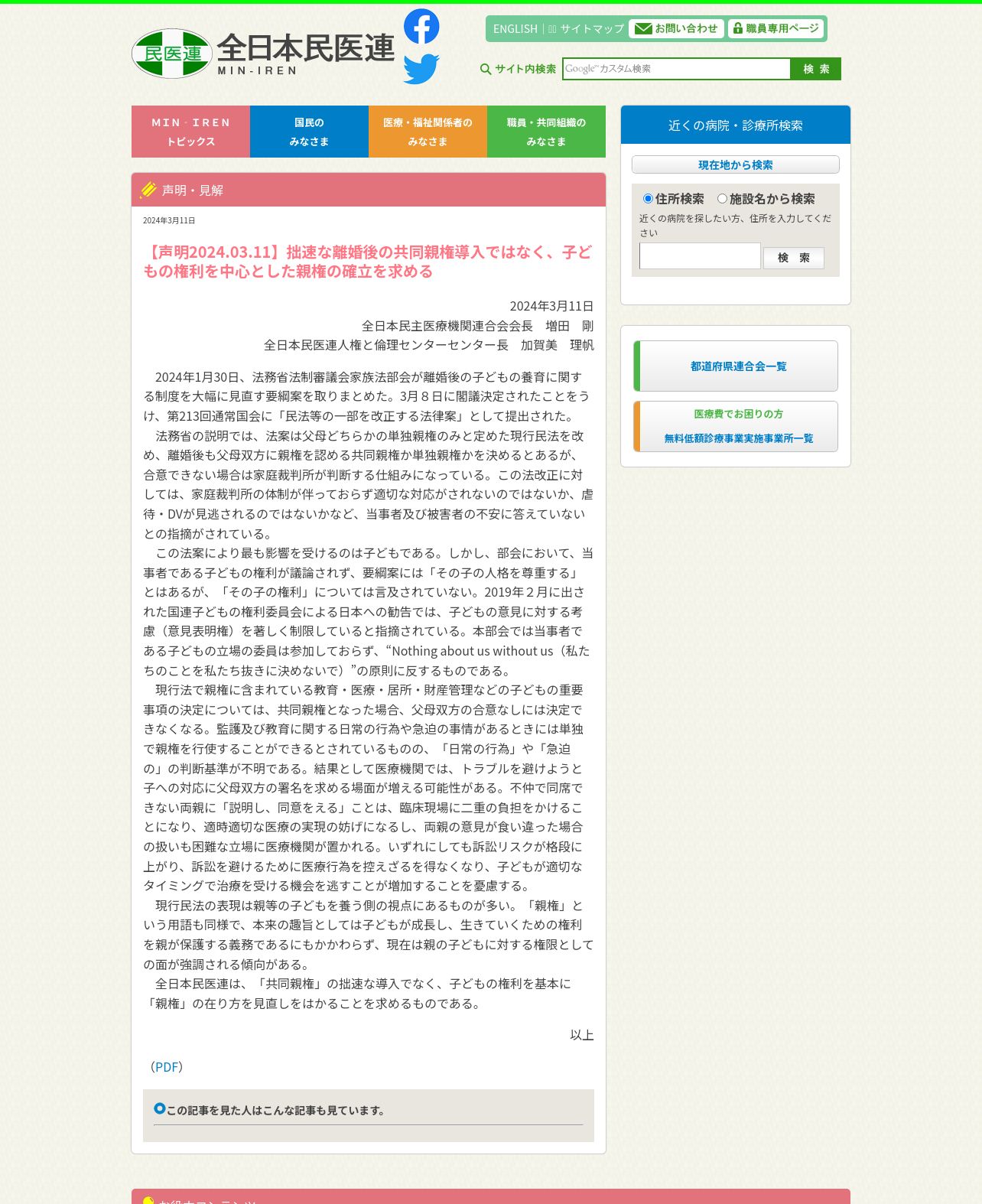This screenshot has width=982, height=1204.
Task: Click the lock icon in 職員専用ページ
Action: 737,28
